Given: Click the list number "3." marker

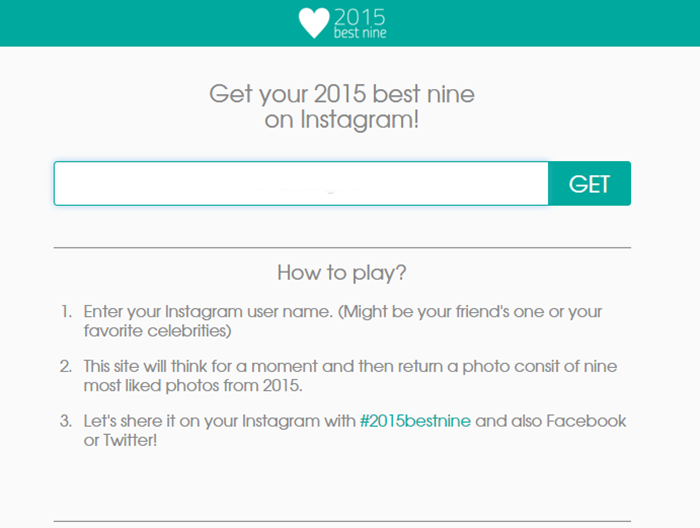Looking at the screenshot, I should tap(66, 421).
